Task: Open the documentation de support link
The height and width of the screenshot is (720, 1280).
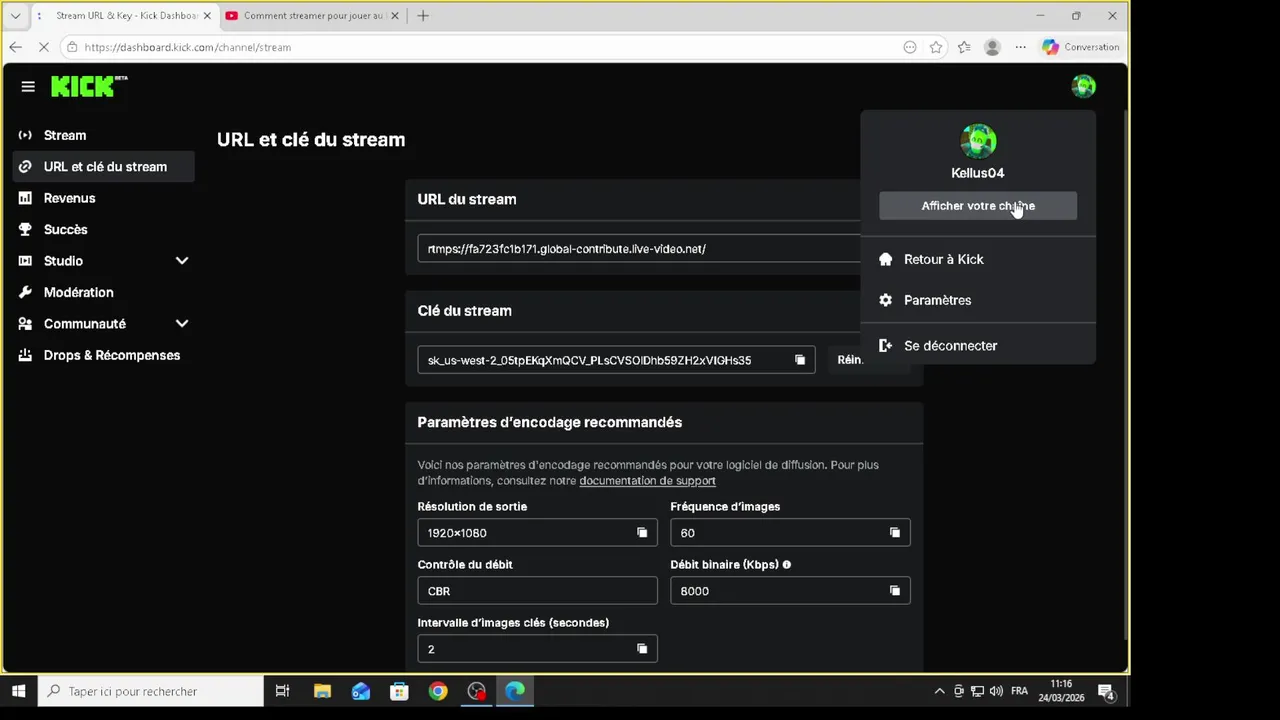Action: click(x=647, y=481)
